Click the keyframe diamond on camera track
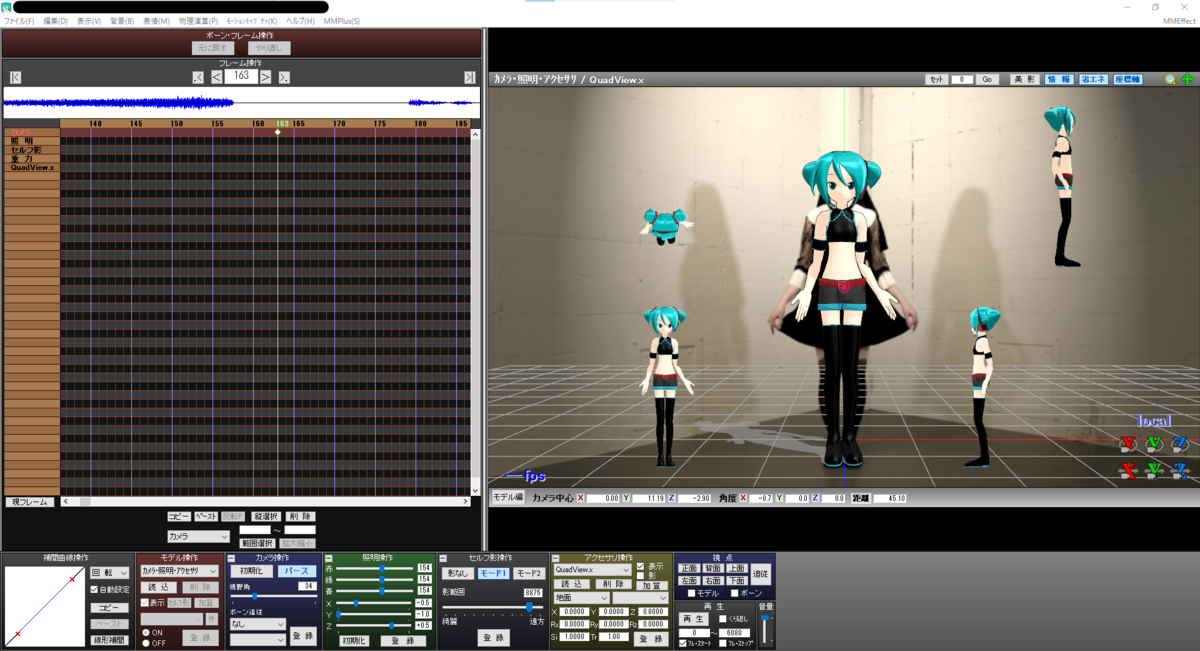 point(278,132)
